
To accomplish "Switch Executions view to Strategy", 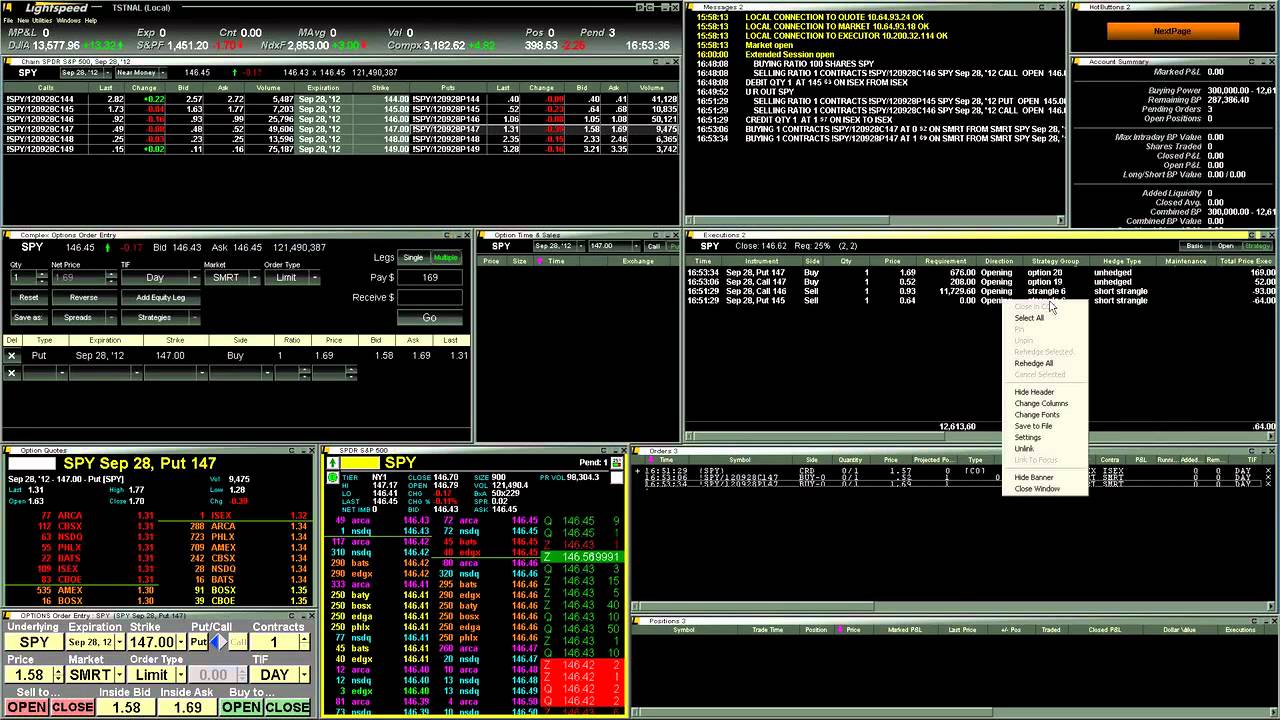I will tap(1257, 246).
